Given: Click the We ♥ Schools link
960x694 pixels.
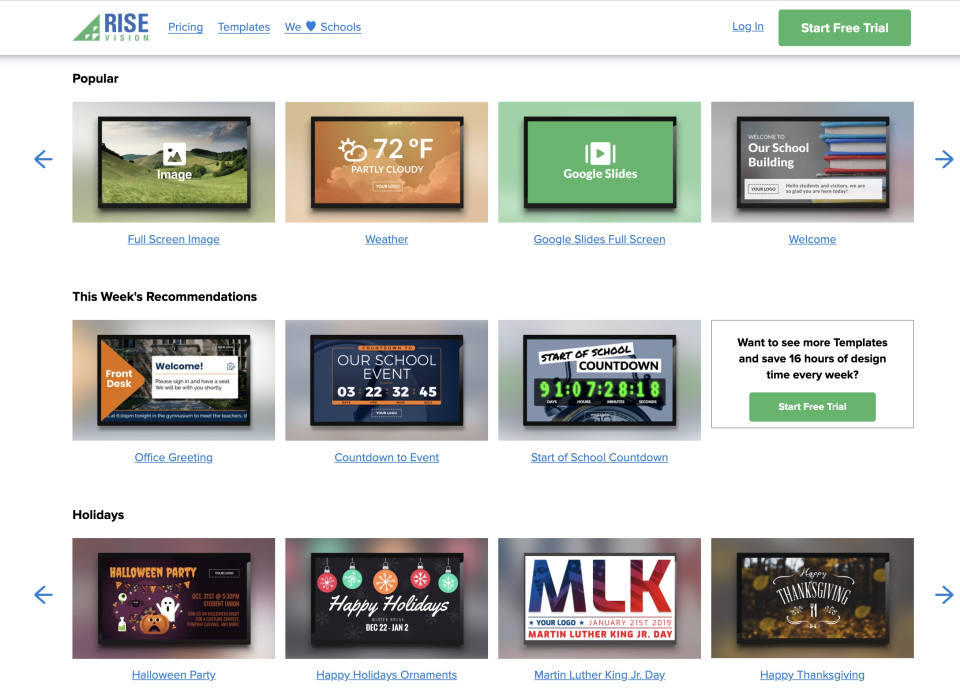Looking at the screenshot, I should click(x=322, y=27).
